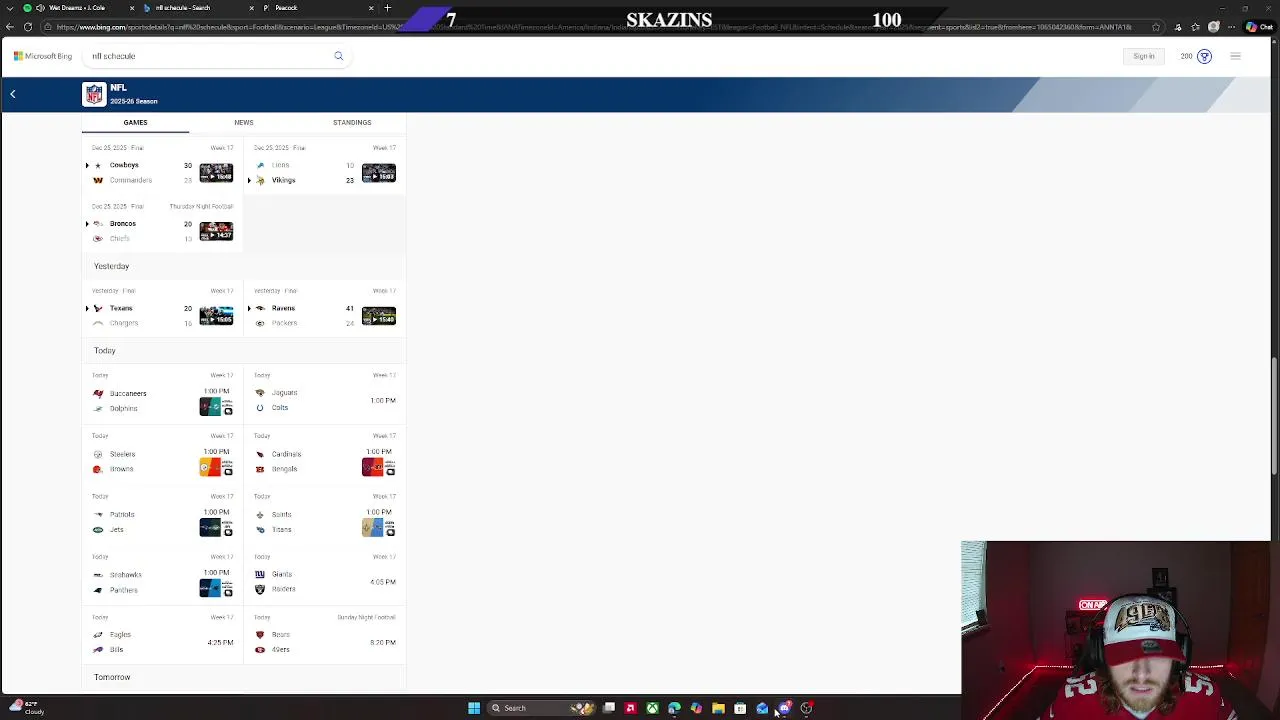Click the Cowboys team name
The height and width of the screenshot is (720, 1280).
click(124, 165)
